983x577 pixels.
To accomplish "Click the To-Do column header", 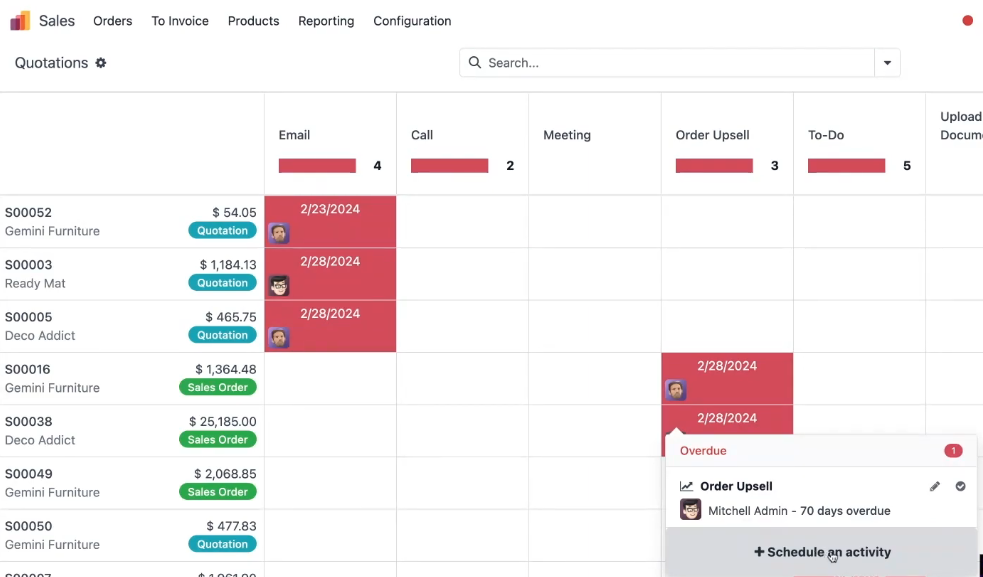I will (826, 135).
